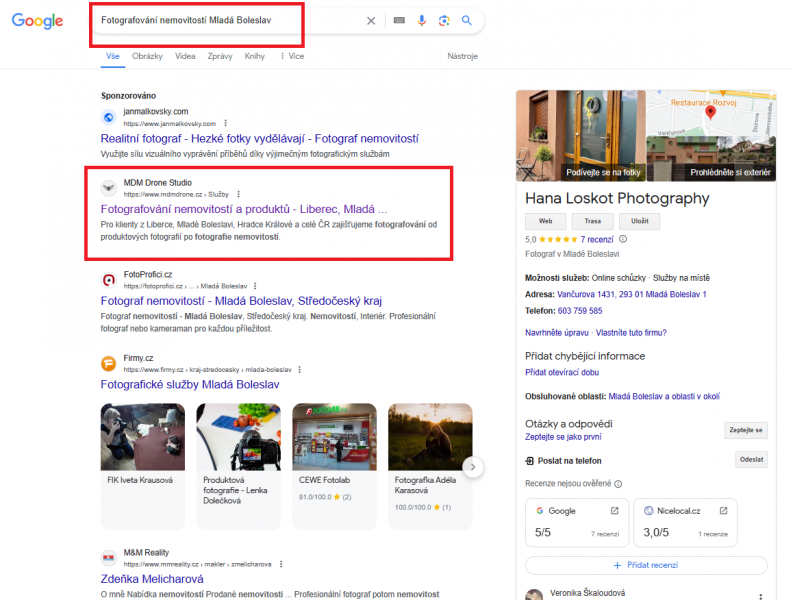Switch to Videa tab
793x600 pixels.
[x=185, y=56]
